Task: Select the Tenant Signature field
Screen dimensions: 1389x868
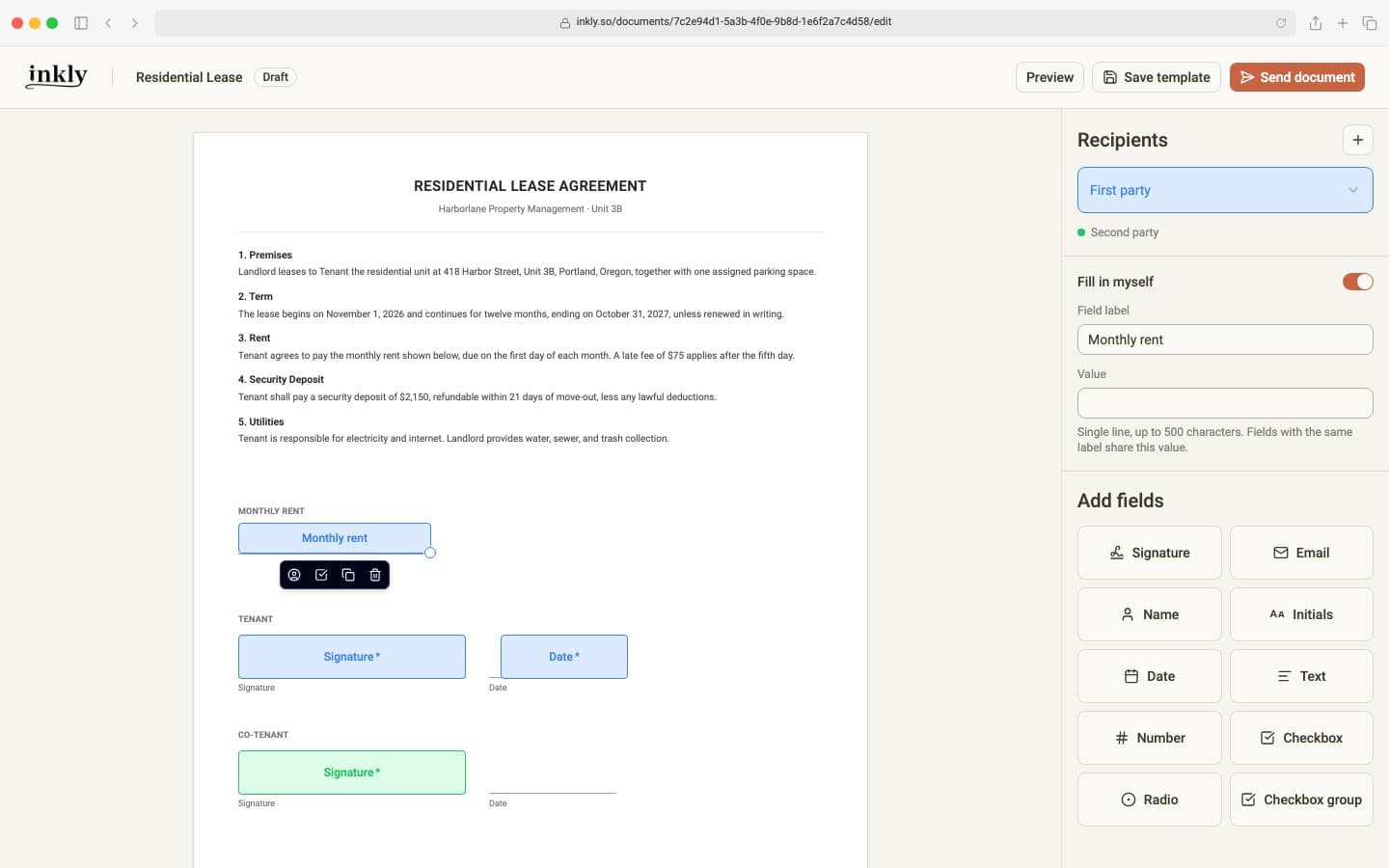Action: pyautogui.click(x=352, y=657)
